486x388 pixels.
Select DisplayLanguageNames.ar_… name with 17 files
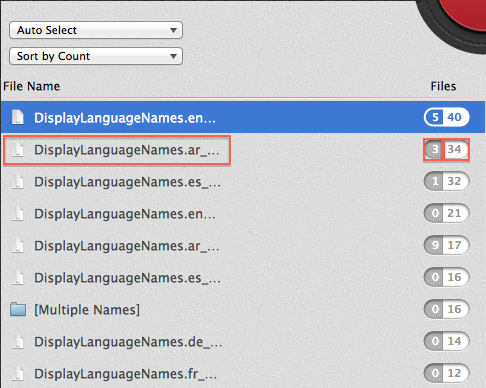(x=127, y=246)
